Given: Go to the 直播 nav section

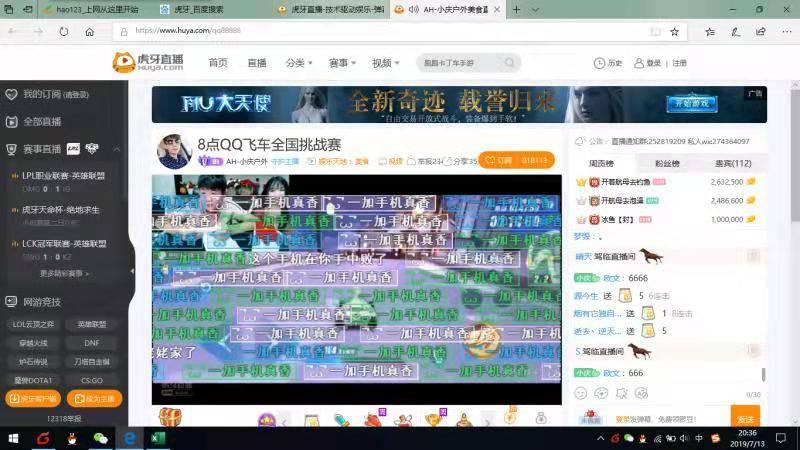Looking at the screenshot, I should (x=257, y=63).
